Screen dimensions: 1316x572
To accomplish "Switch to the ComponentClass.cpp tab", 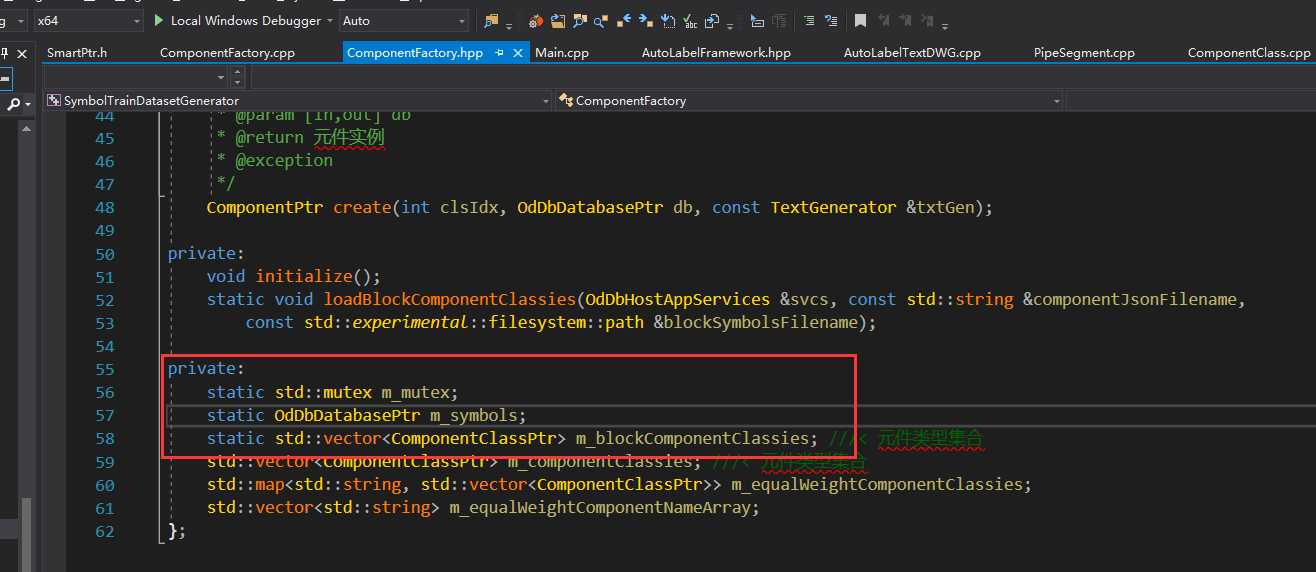I will tap(1249, 53).
